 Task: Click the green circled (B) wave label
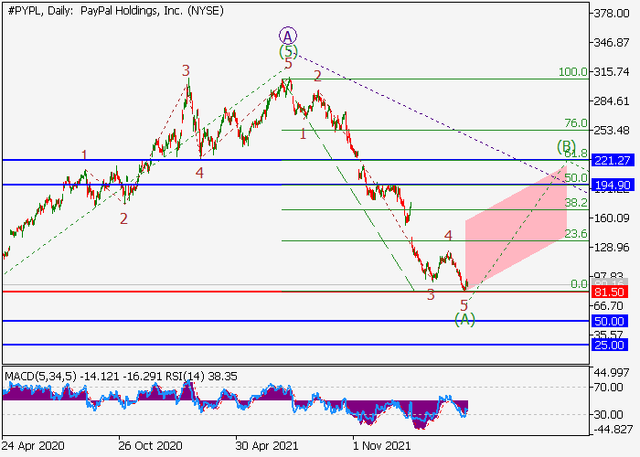(567, 147)
